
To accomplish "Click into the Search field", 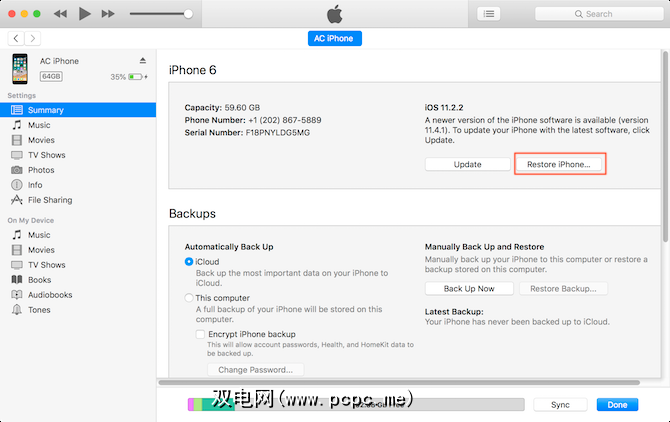I will [x=599, y=14].
